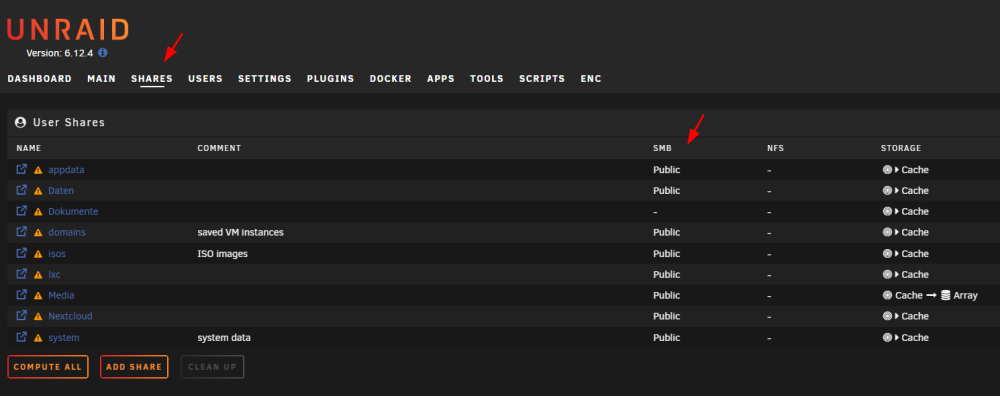
Task: Click the cache status icon in isos row
Action: pos(887,254)
